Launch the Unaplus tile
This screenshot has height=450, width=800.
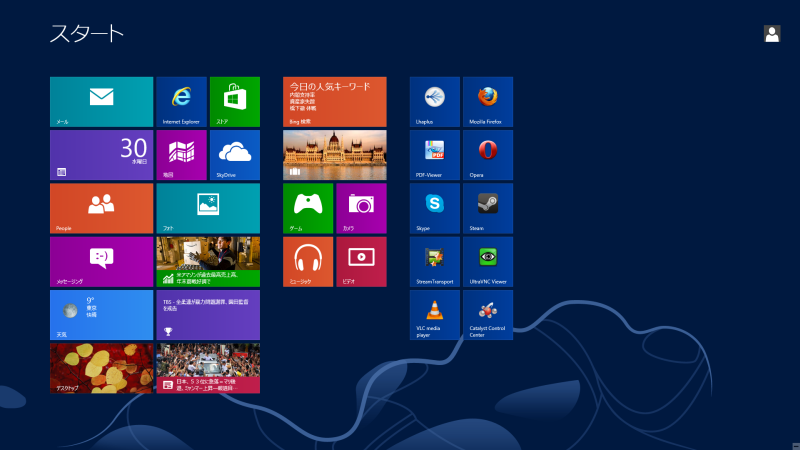click(435, 102)
